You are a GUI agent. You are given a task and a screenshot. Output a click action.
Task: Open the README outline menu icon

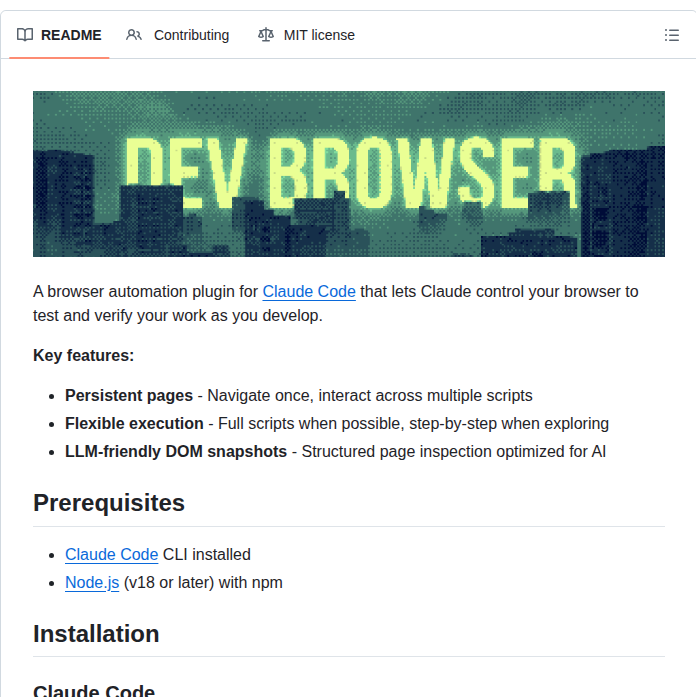[x=672, y=35]
